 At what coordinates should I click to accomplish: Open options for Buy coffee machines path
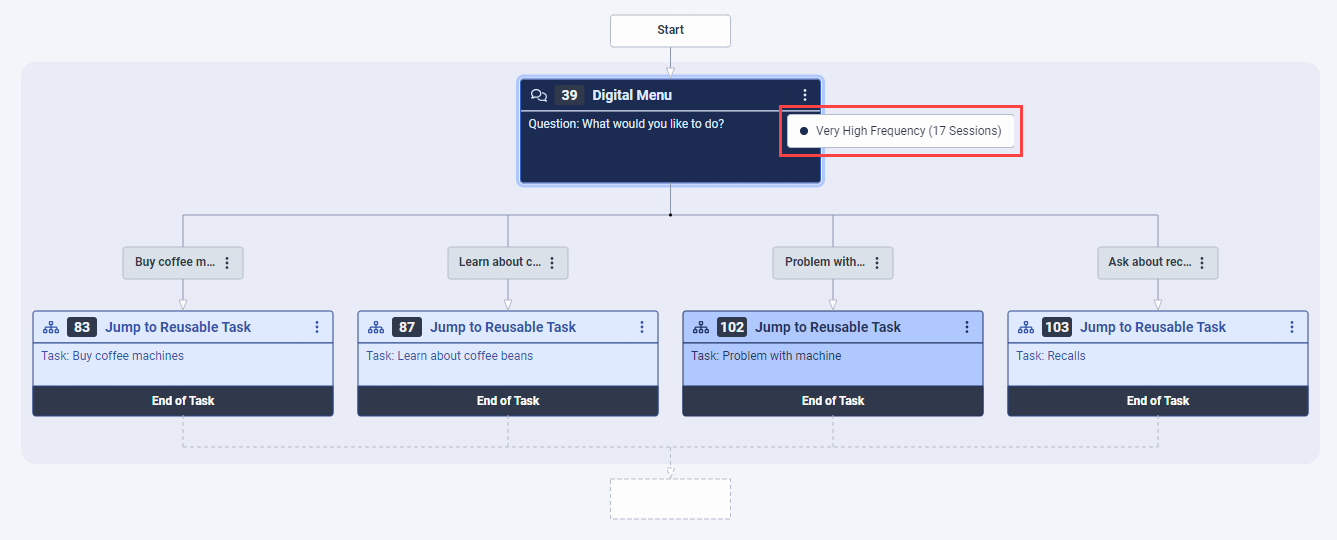227,263
